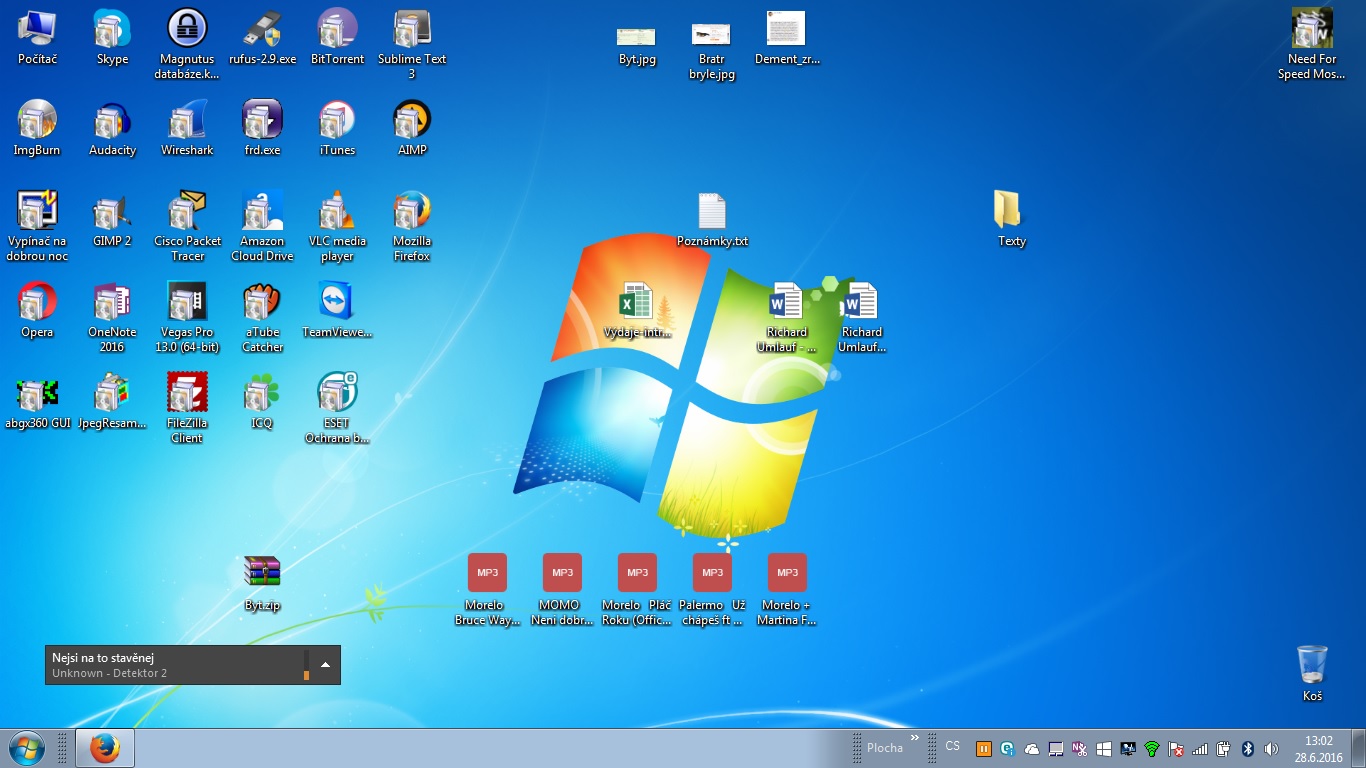Open the Bluetooth tray icon

tap(1247, 748)
